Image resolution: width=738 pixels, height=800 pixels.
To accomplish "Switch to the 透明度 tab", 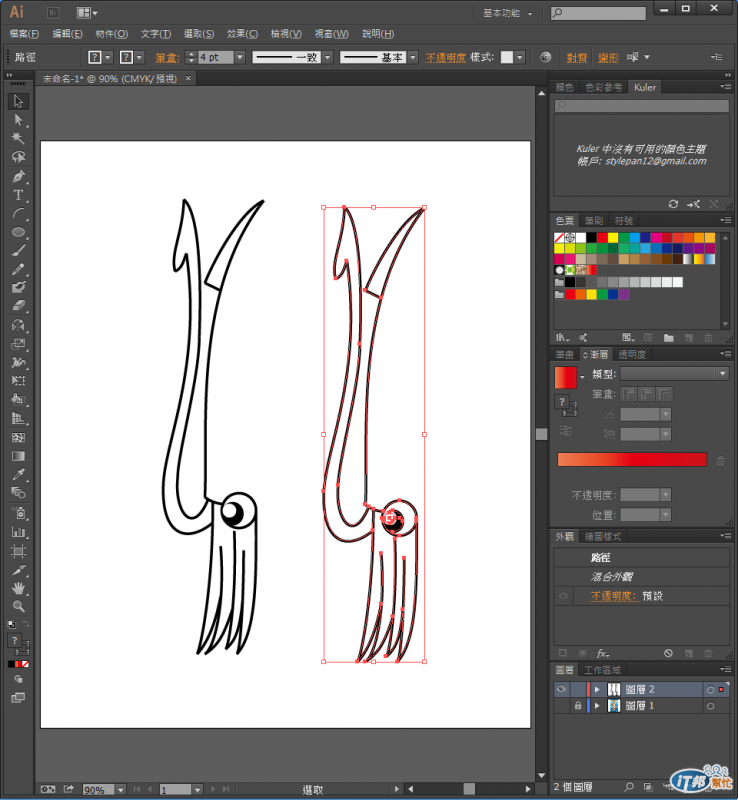I will [x=632, y=354].
